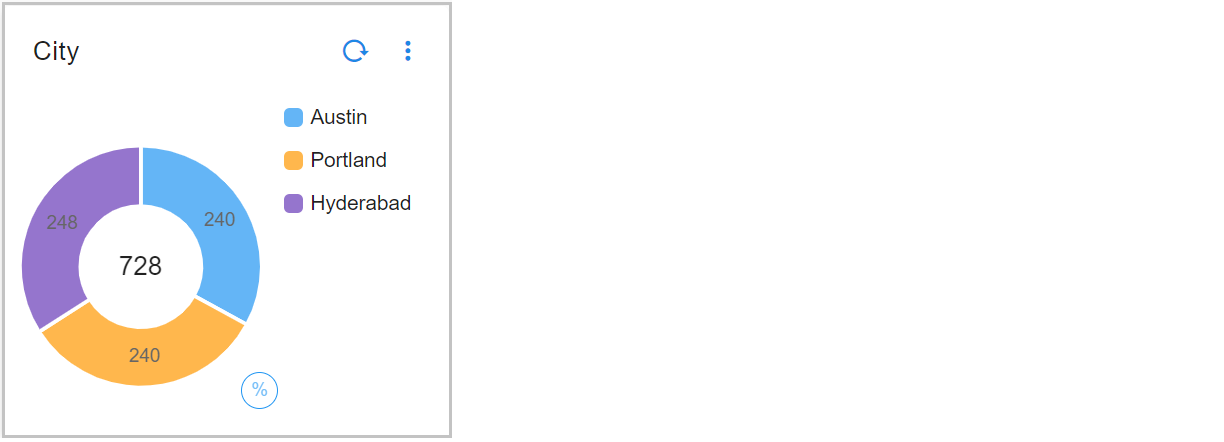Click the blue Austin legend swatch
The image size is (1224, 442).
(293, 118)
